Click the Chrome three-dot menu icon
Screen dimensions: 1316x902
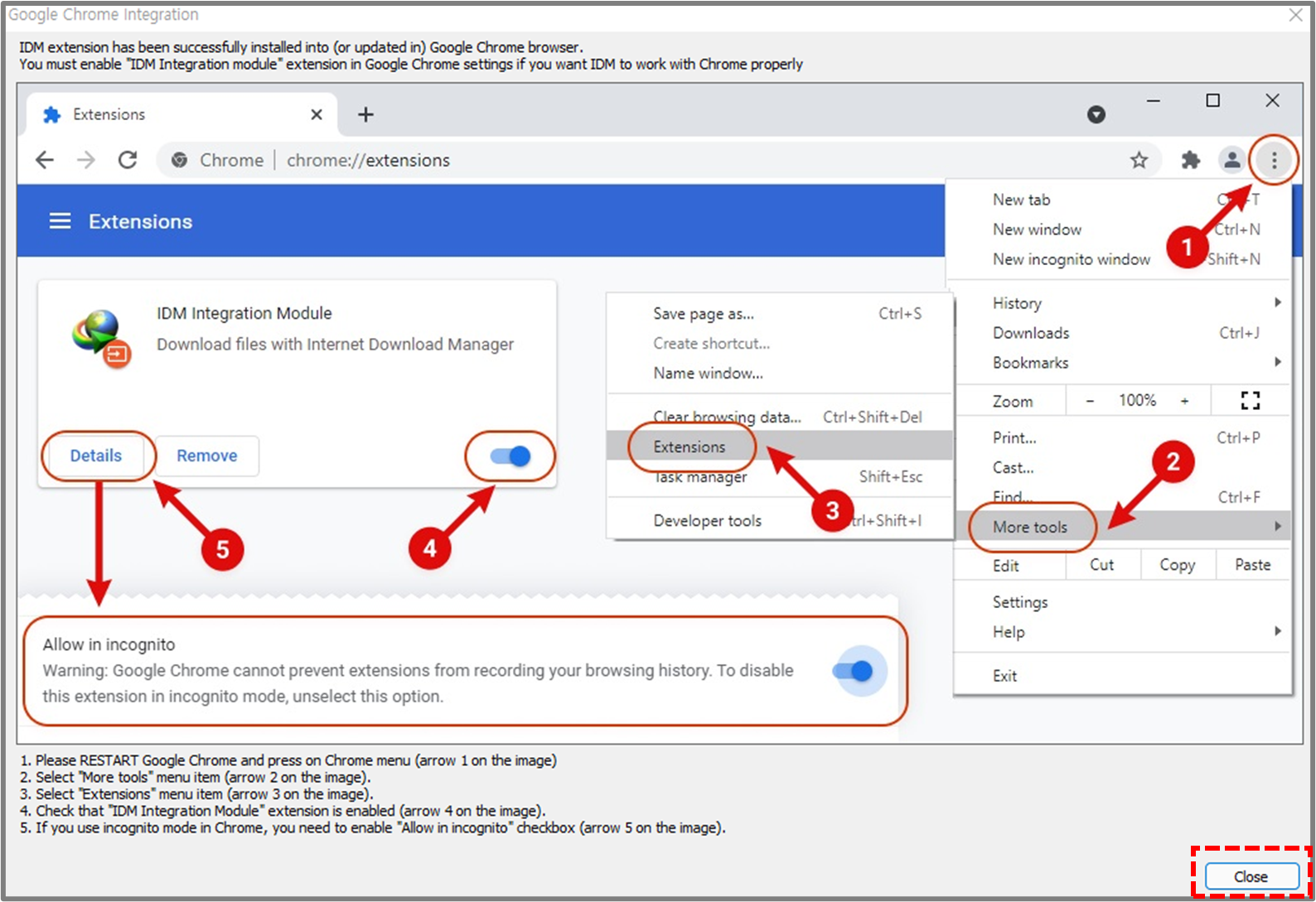tap(1274, 160)
